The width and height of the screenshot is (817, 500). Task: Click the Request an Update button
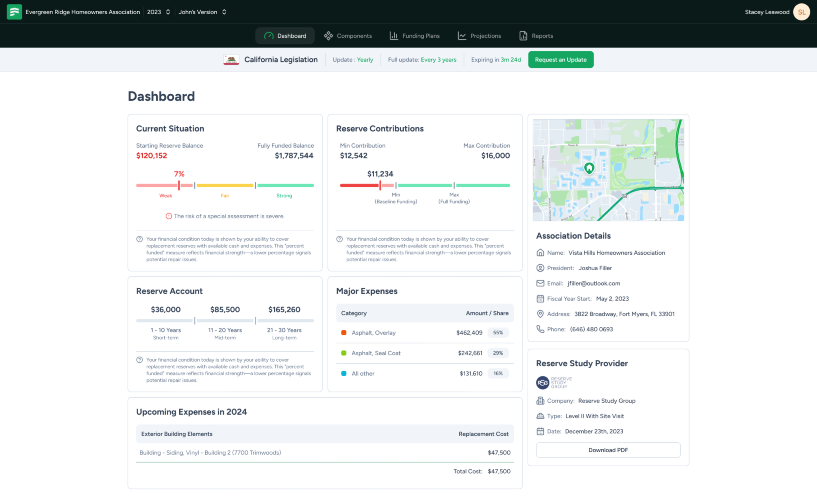pos(561,59)
